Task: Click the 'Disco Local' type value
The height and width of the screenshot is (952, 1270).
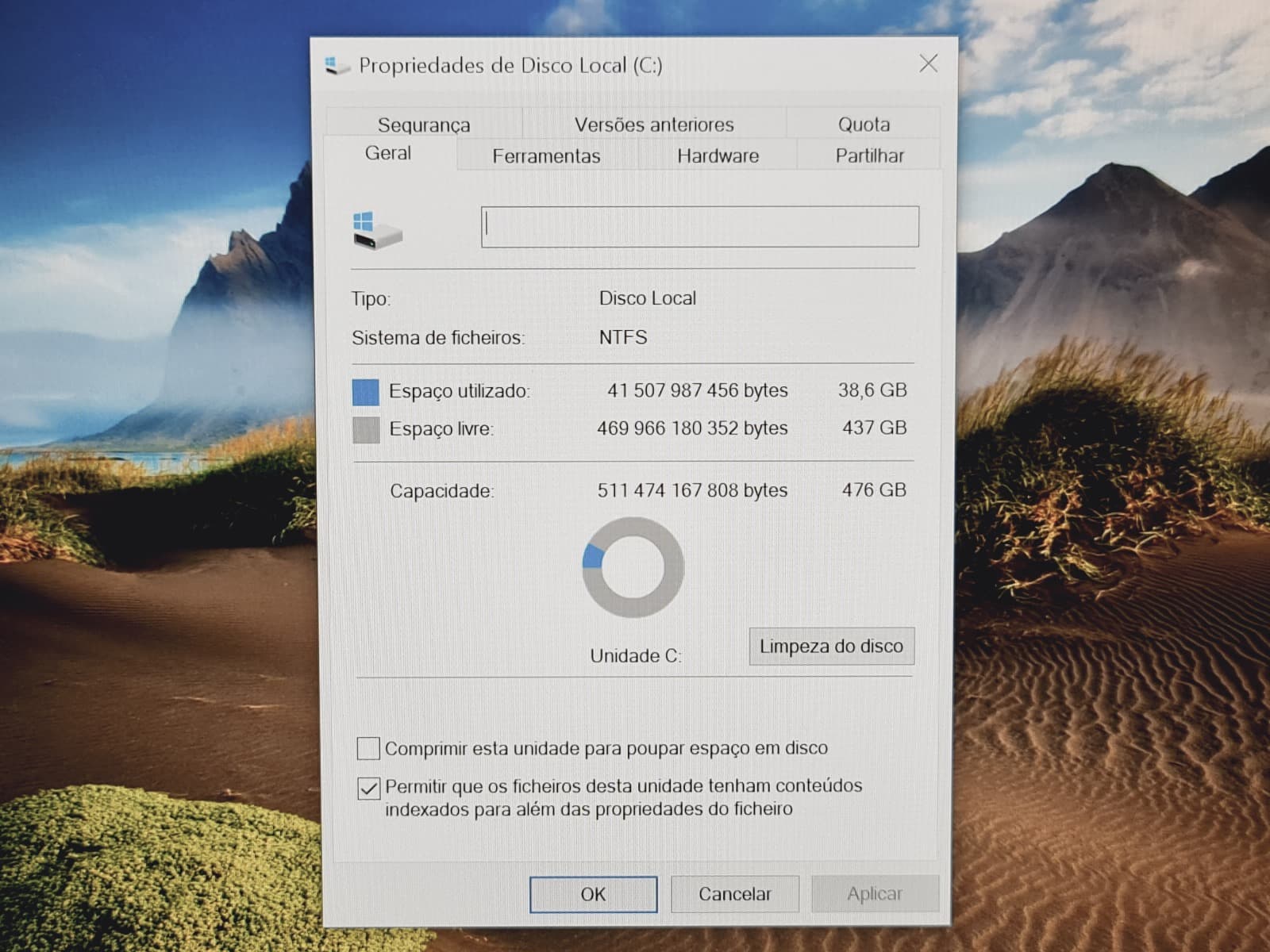Action: point(648,298)
